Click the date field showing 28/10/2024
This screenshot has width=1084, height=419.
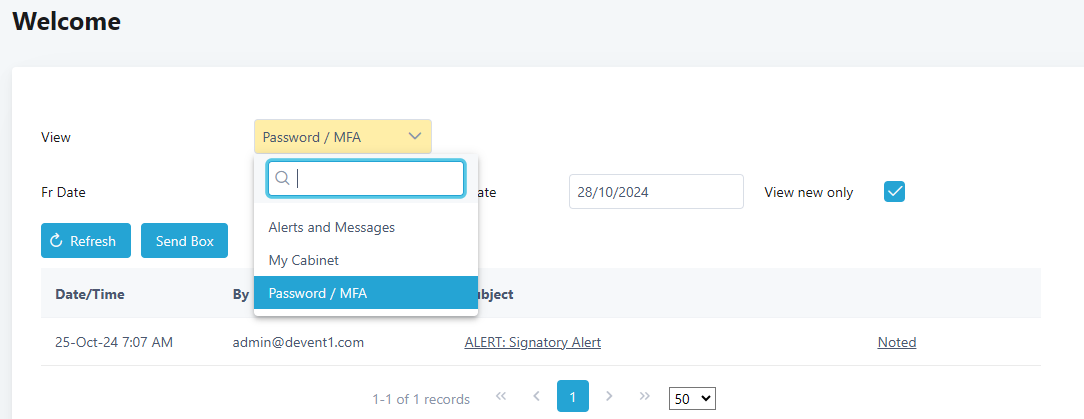click(x=655, y=191)
